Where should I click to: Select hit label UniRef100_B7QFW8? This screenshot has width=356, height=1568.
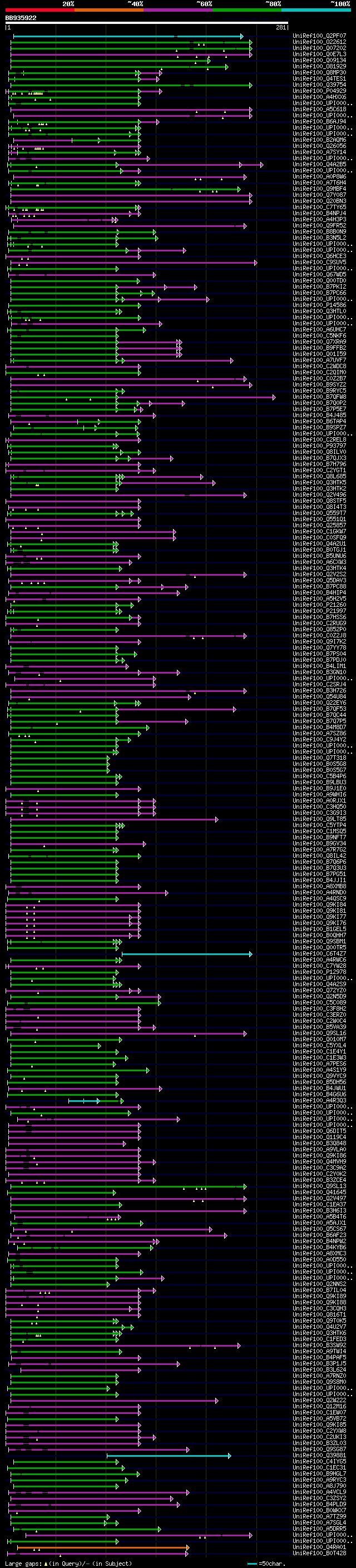[319, 397]
